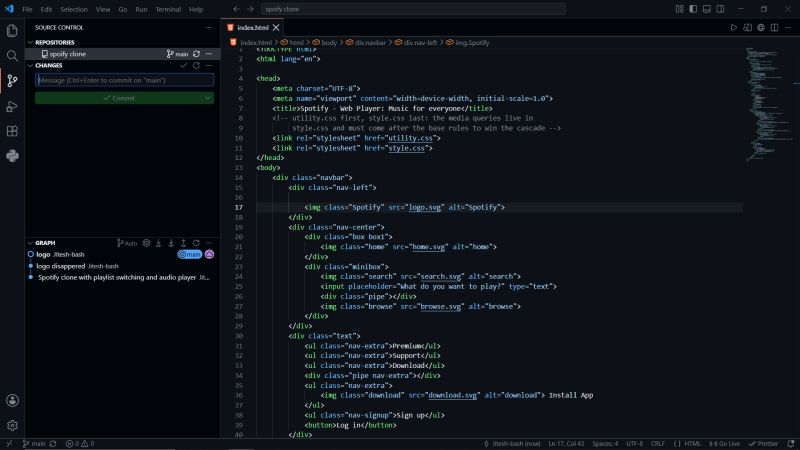Click Source Control panel more actions ellipsis
The image size is (800, 450).
click(208, 28)
